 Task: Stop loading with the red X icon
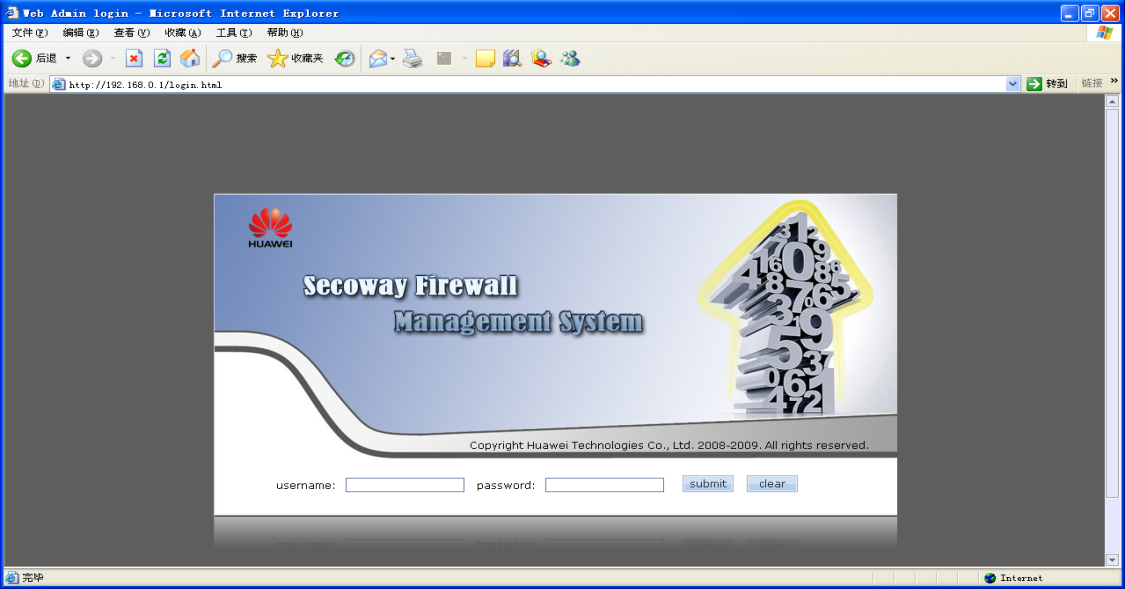133,58
